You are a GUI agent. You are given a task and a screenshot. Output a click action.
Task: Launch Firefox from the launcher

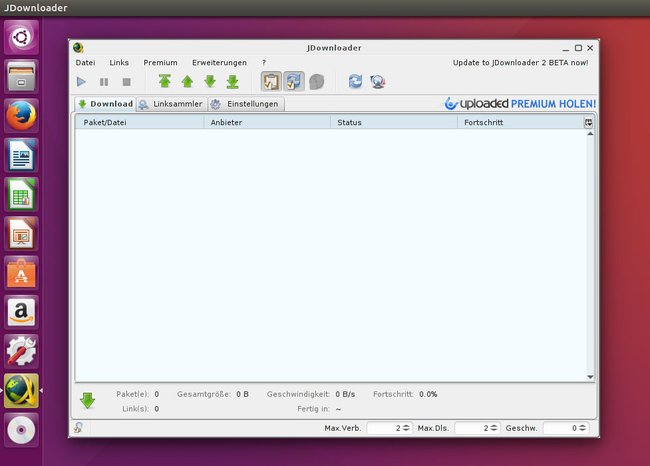click(x=21, y=116)
